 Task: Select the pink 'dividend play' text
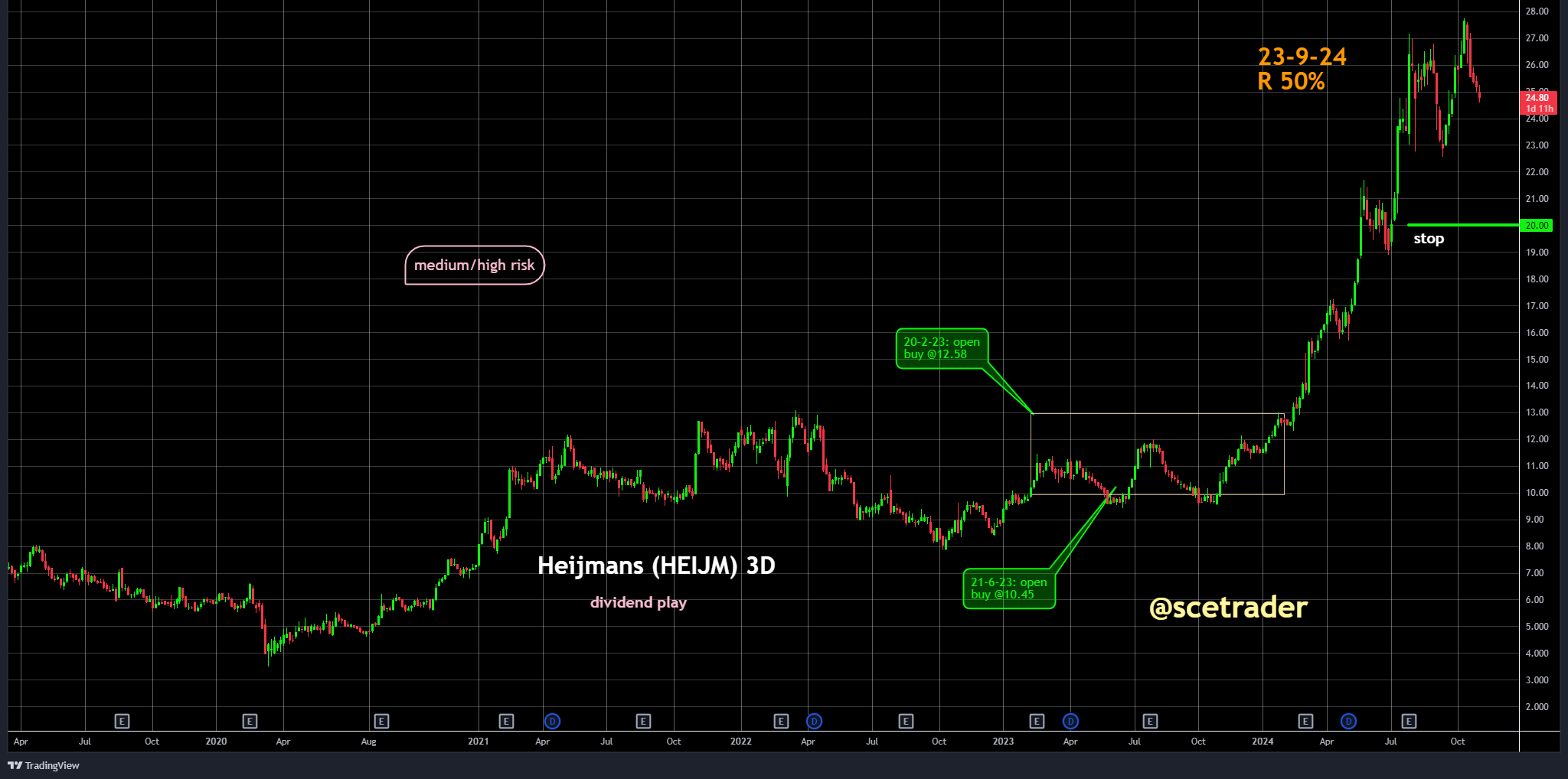(x=639, y=602)
